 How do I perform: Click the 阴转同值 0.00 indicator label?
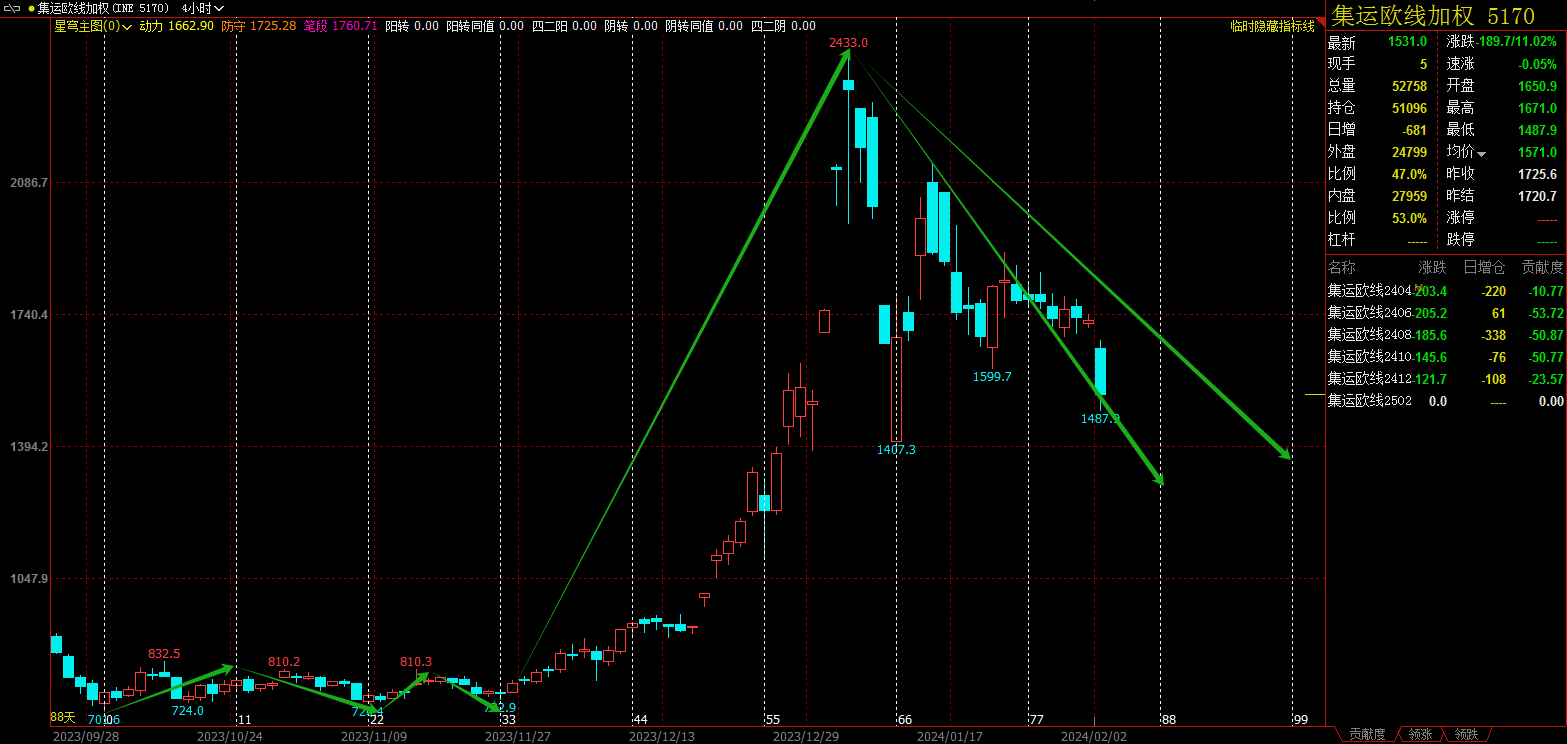tap(704, 26)
